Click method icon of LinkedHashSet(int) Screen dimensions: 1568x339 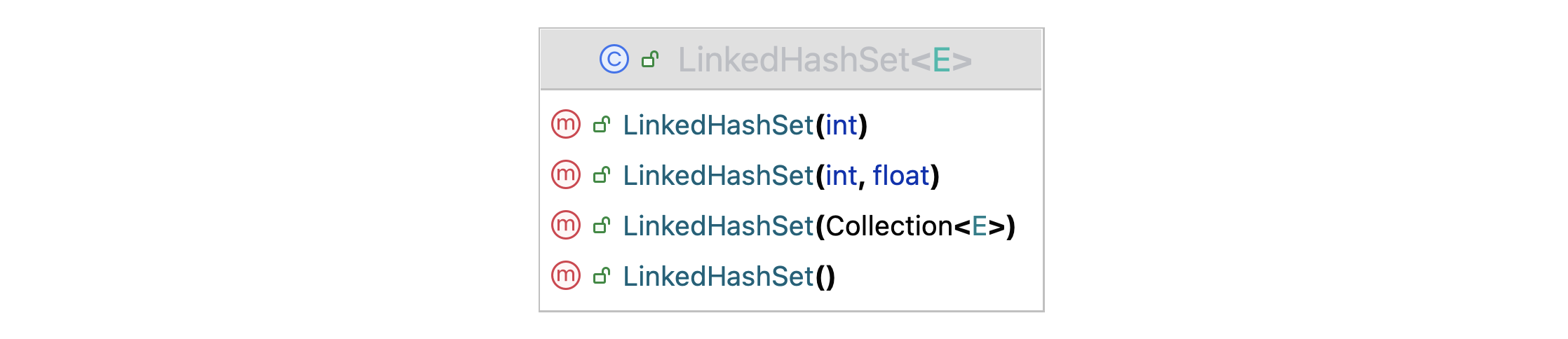point(566,125)
